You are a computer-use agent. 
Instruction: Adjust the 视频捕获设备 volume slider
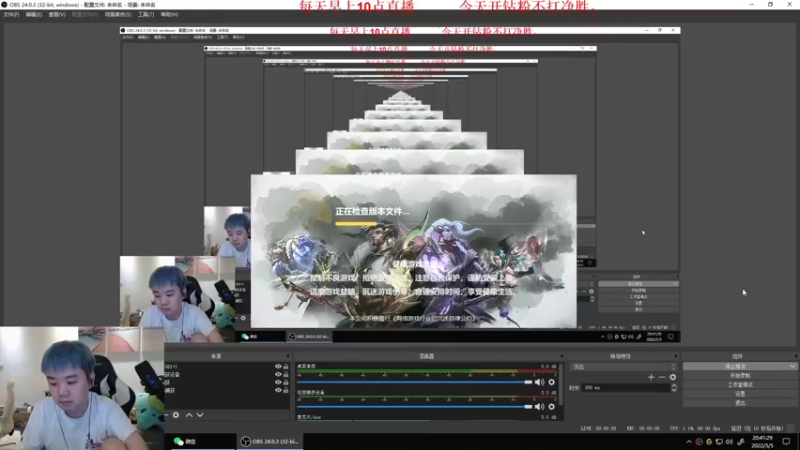(414, 407)
